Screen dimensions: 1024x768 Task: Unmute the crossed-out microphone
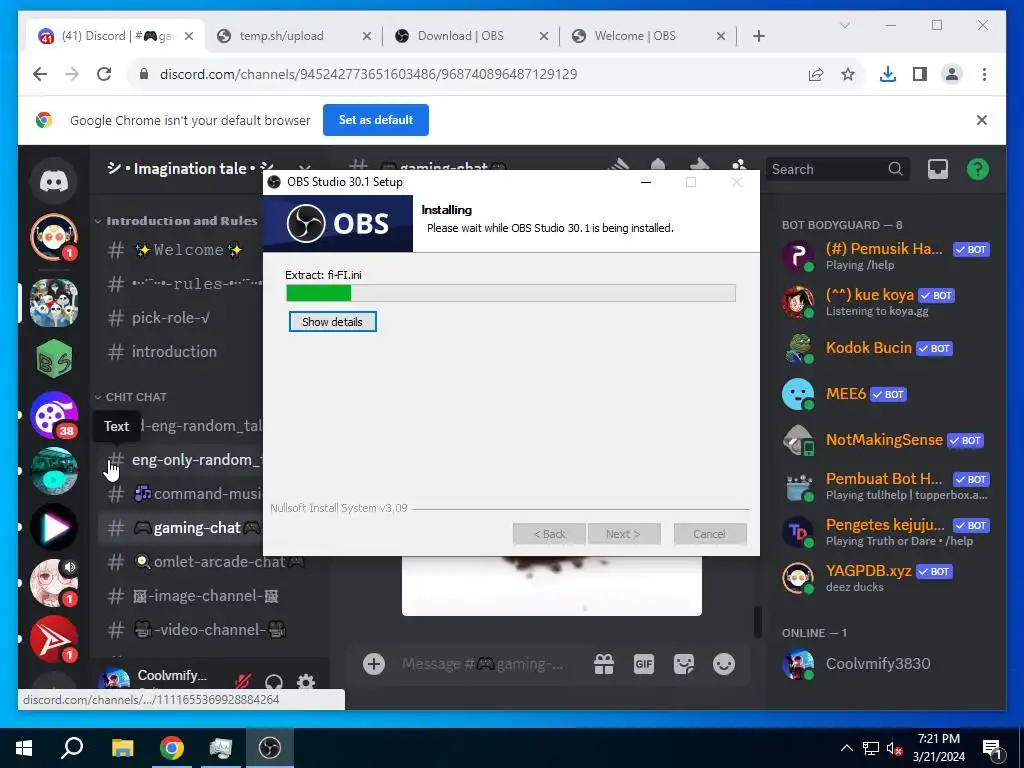point(242,683)
